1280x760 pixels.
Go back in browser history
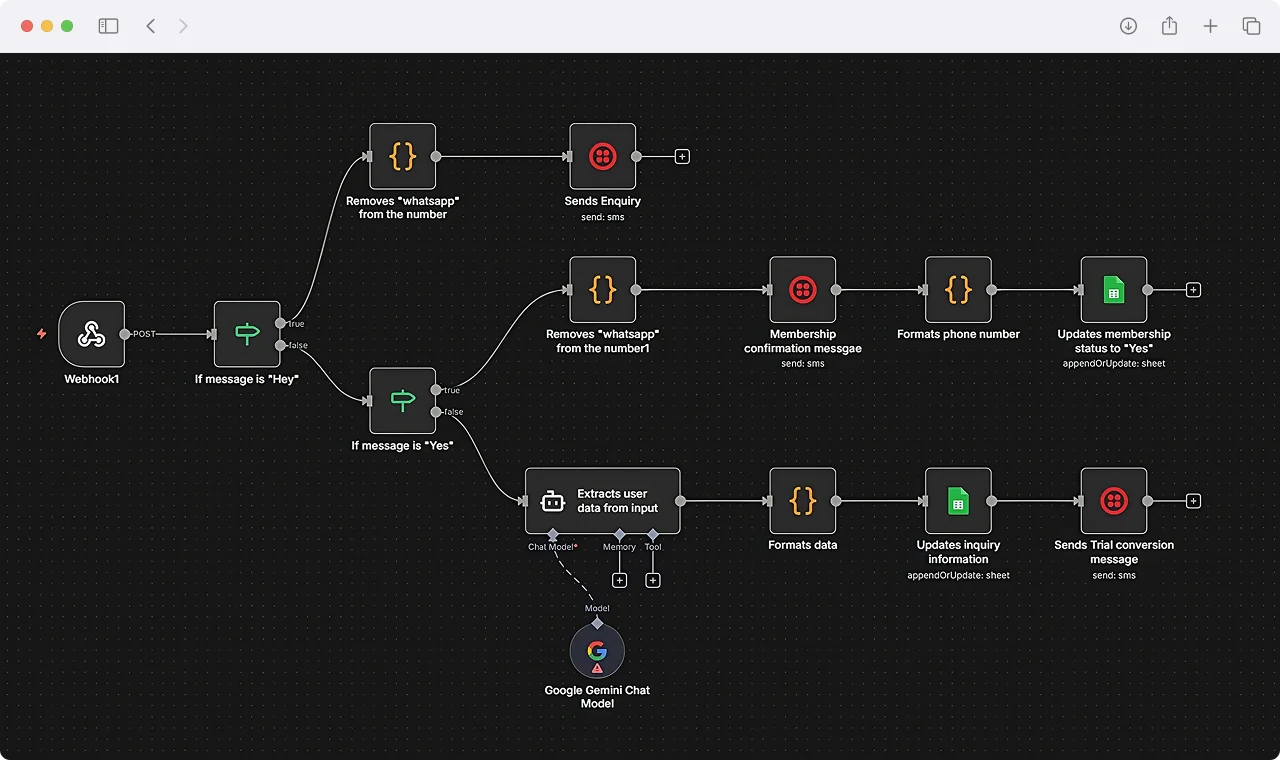pyautogui.click(x=151, y=26)
